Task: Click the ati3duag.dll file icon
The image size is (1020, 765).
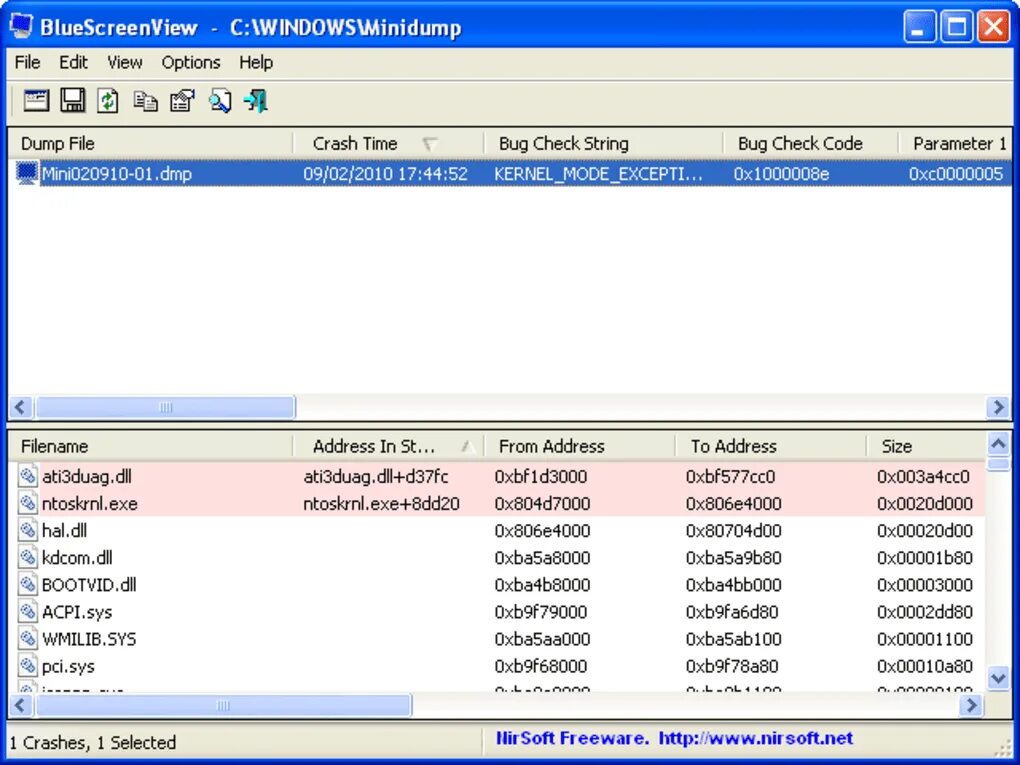Action: click(27, 476)
